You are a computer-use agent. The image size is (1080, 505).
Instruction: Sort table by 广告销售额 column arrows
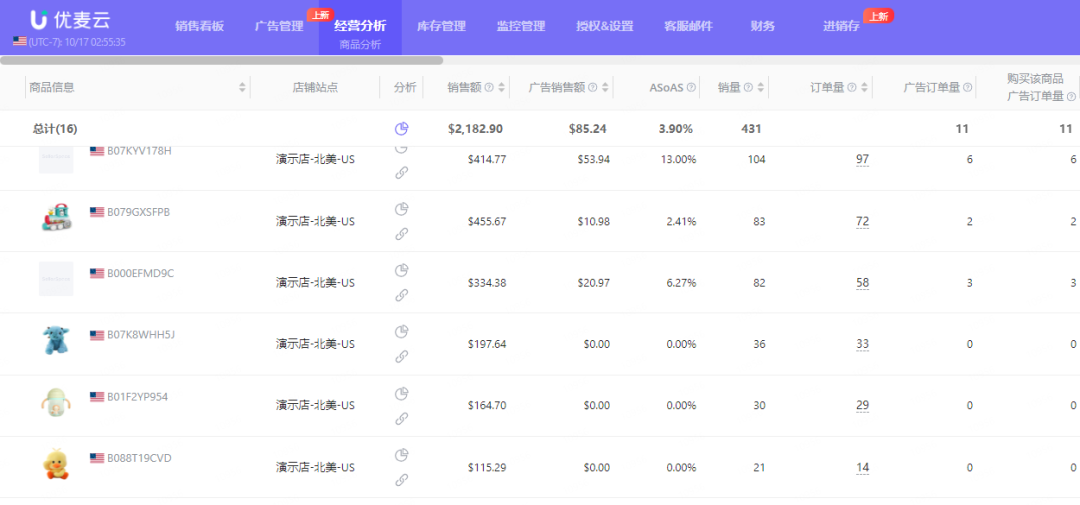click(x=605, y=87)
